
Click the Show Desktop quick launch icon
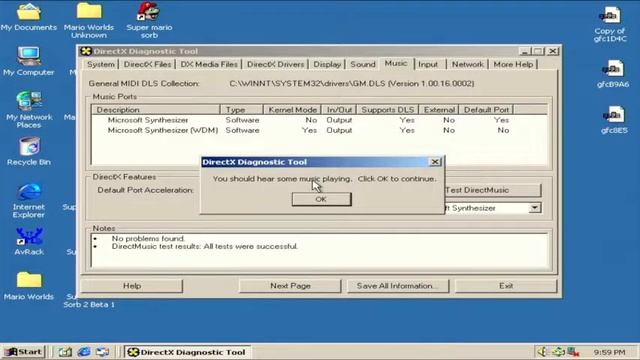64,352
